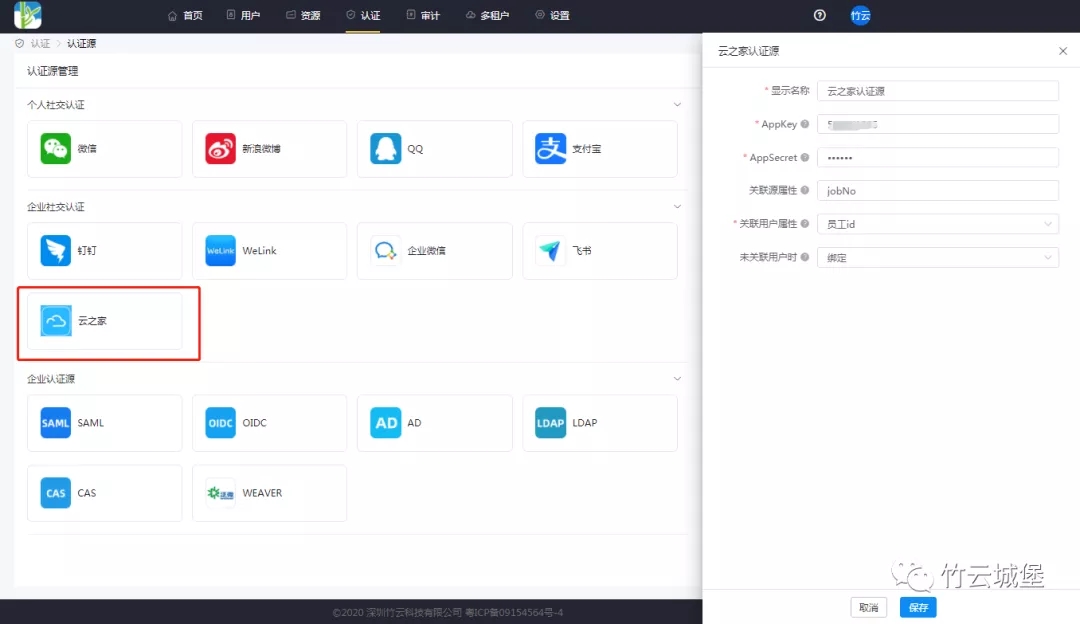Select the Feishu (飞书) icon
Screen dimensions: 1080x624
(550, 251)
